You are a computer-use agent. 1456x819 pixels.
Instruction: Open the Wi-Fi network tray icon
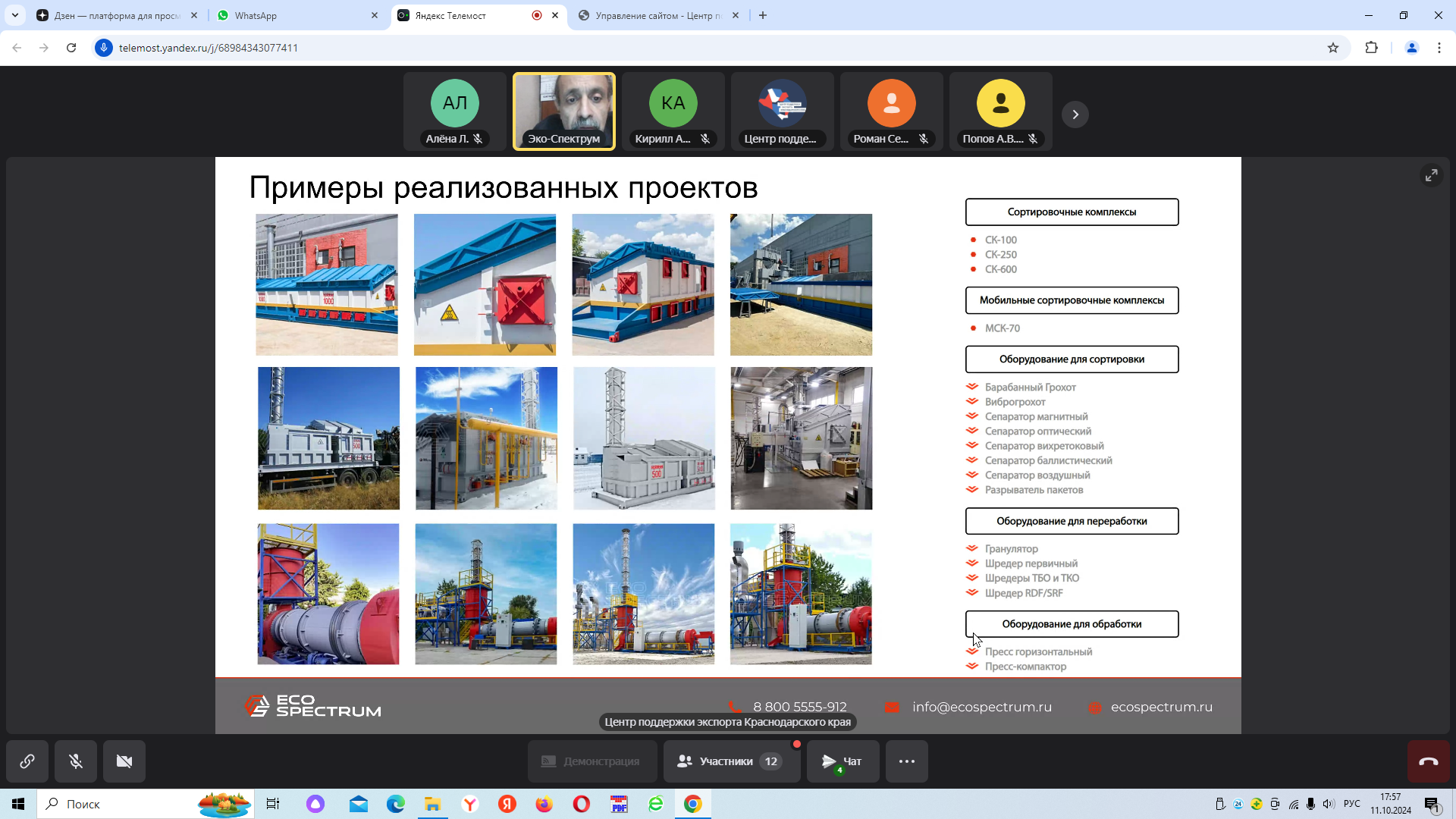(1294, 804)
